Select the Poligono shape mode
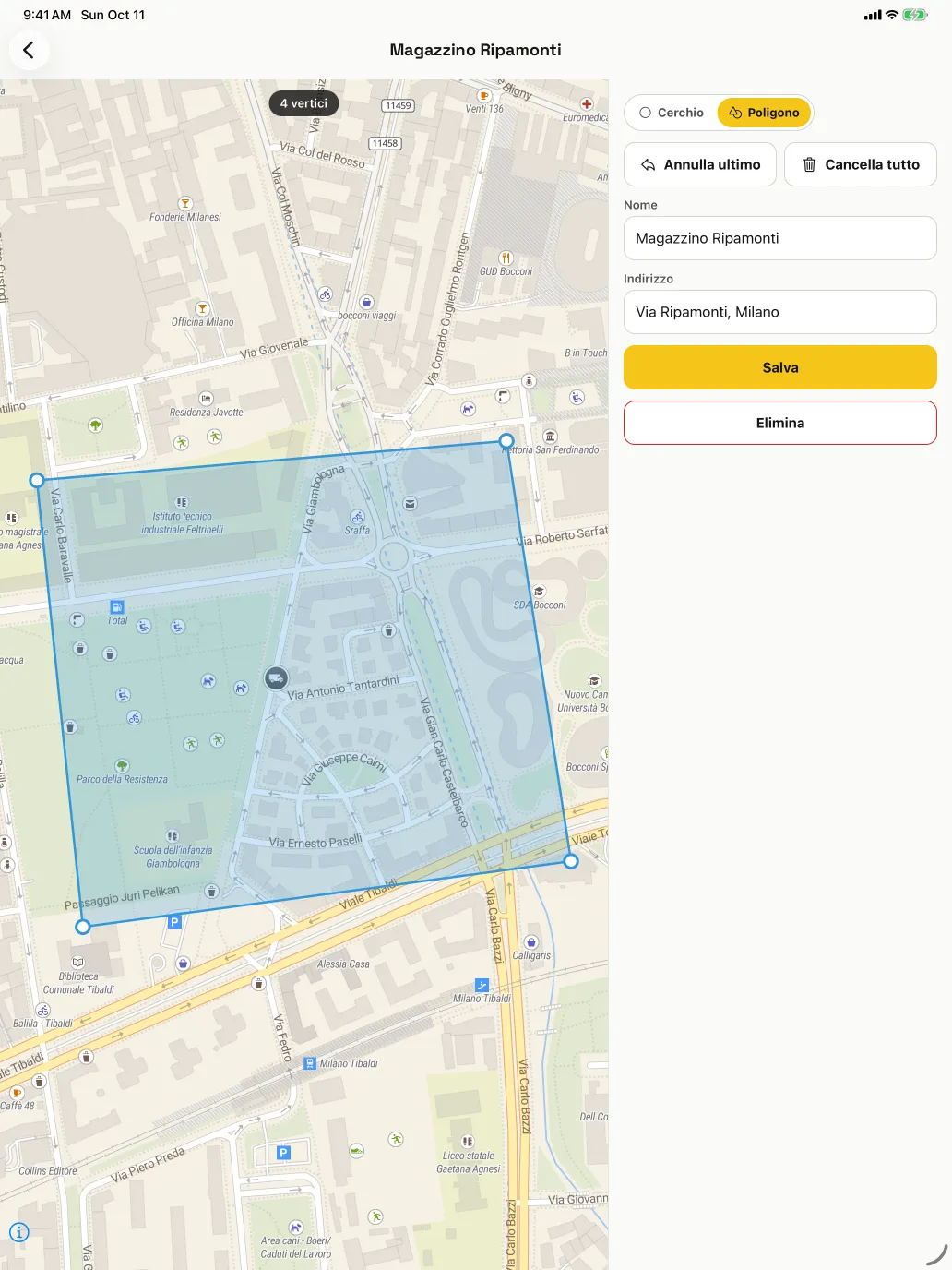 (764, 113)
